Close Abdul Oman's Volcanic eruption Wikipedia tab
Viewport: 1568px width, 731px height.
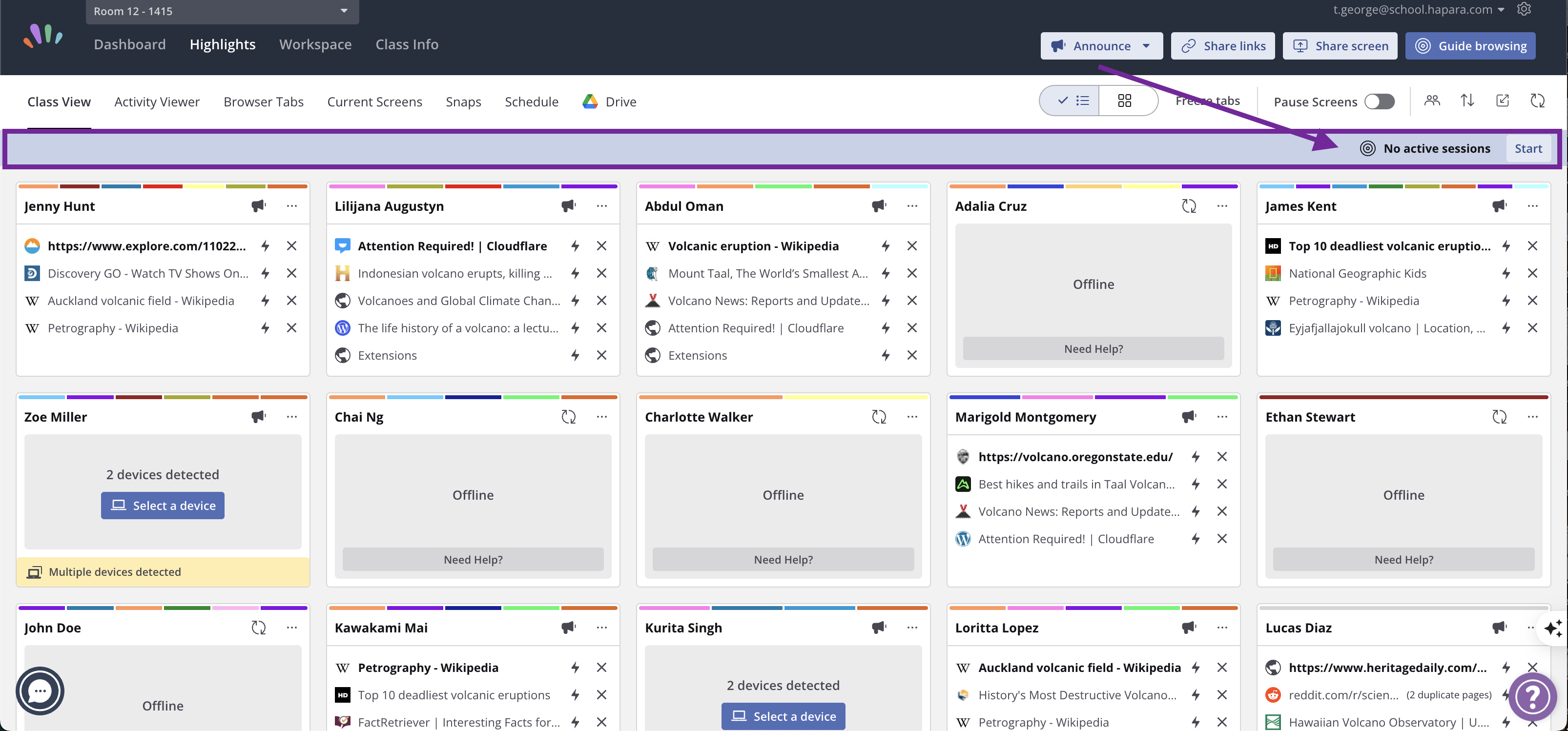click(x=912, y=246)
